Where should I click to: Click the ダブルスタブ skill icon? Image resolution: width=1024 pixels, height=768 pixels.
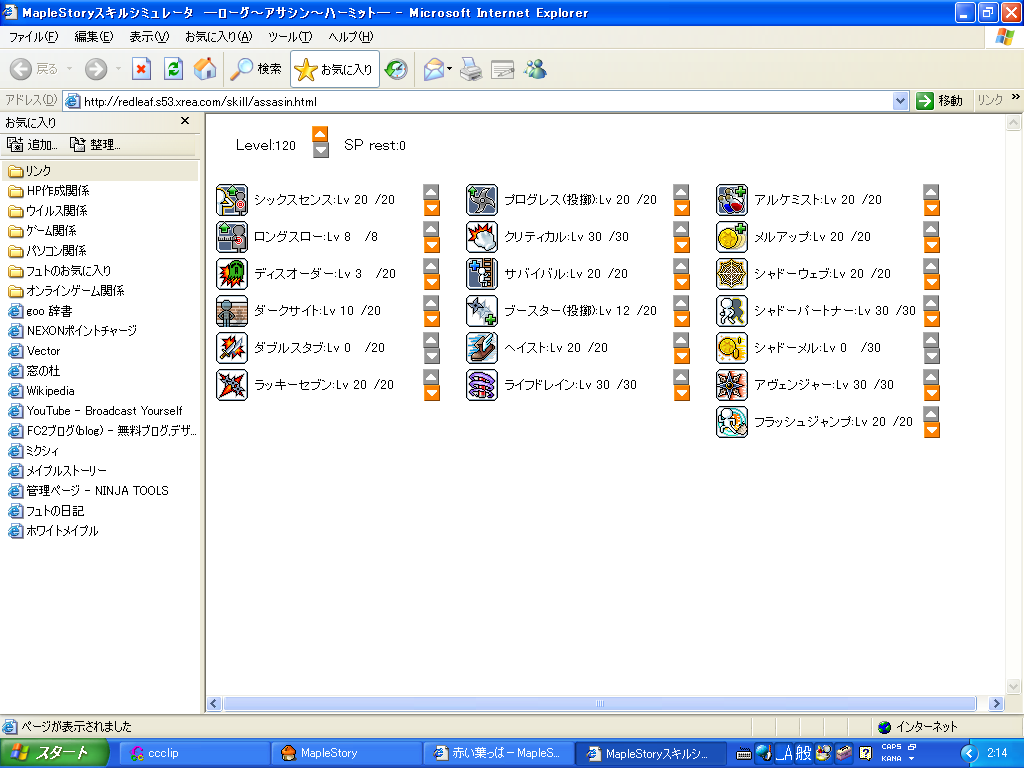coord(232,348)
